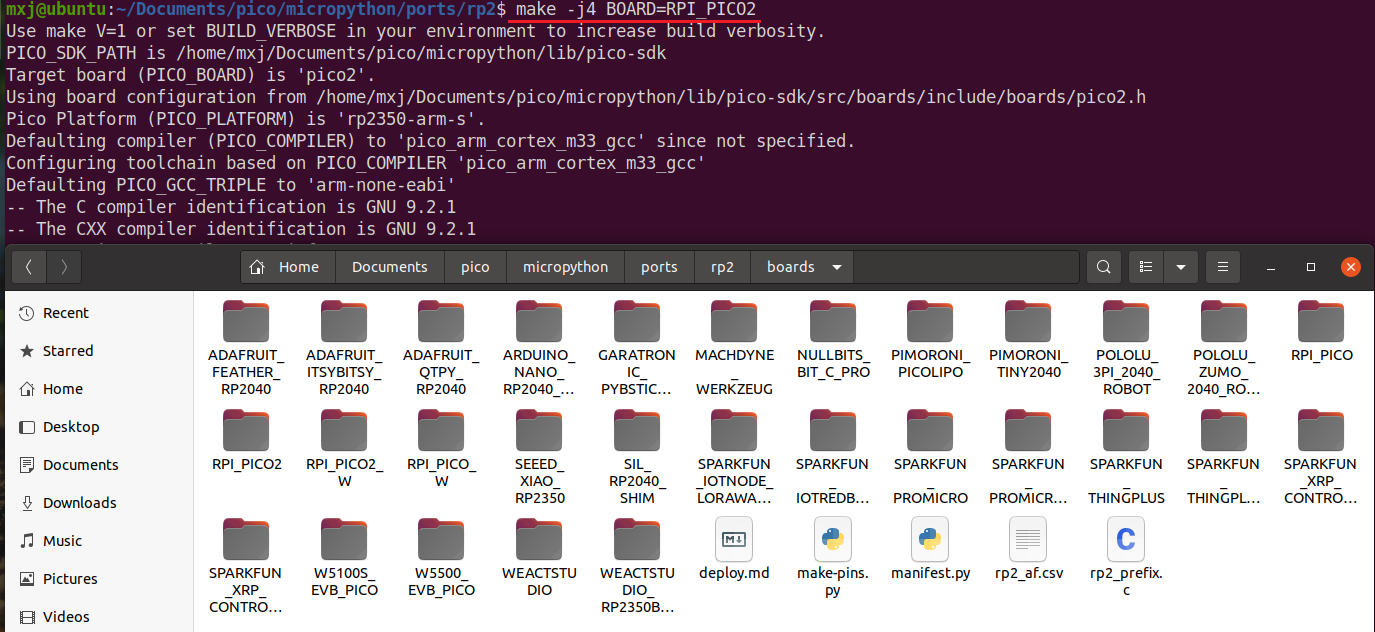The width and height of the screenshot is (1375, 632).
Task: Open Documents in the sidebar
Action: 97,465
